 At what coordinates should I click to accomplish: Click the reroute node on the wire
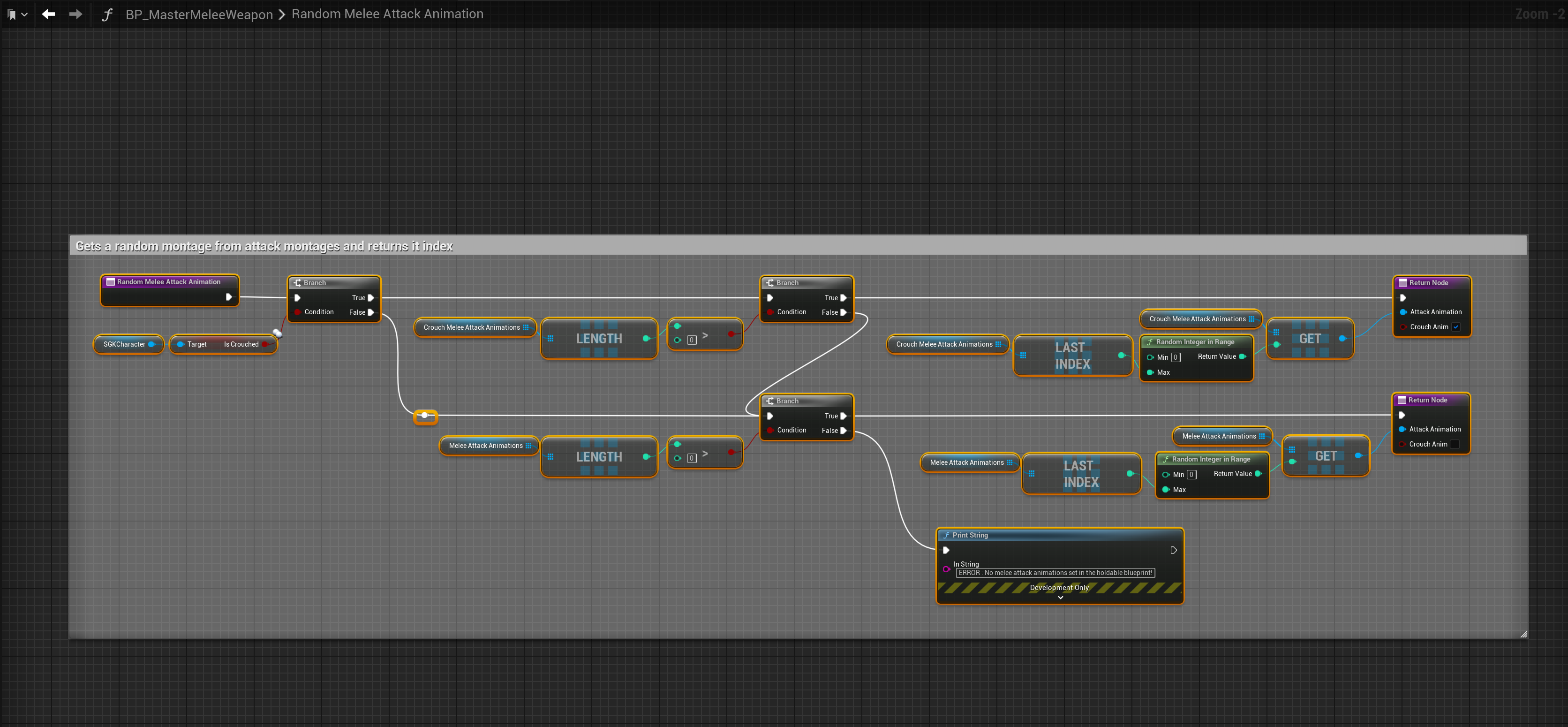tap(425, 416)
